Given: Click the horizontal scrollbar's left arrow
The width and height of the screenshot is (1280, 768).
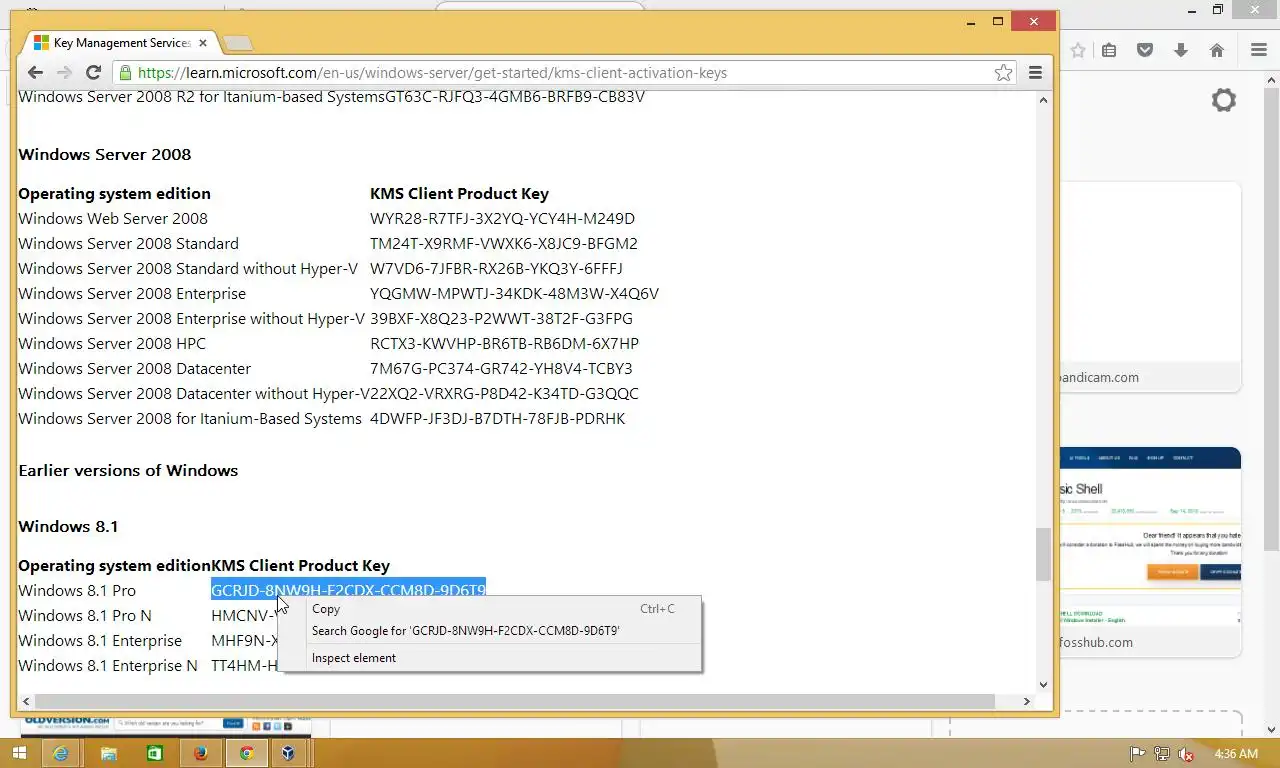Looking at the screenshot, I should (26, 701).
